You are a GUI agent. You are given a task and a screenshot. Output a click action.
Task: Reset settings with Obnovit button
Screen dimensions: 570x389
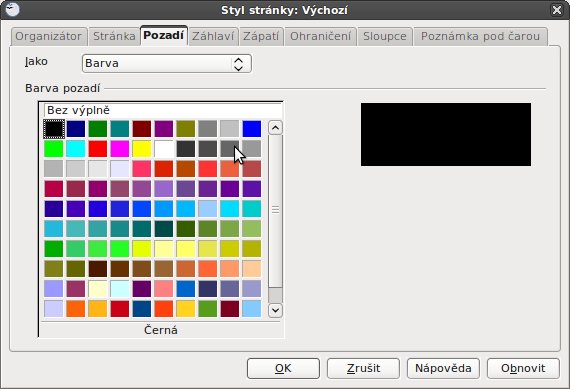tap(523, 368)
